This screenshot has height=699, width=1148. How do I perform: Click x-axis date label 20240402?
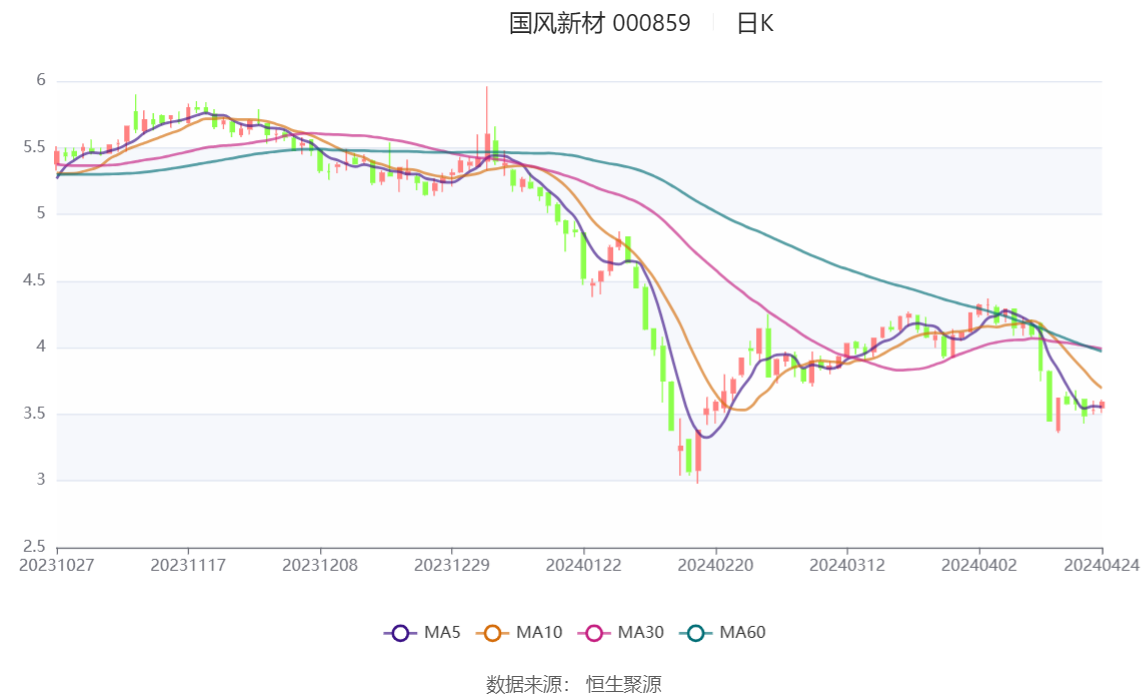[979, 565]
